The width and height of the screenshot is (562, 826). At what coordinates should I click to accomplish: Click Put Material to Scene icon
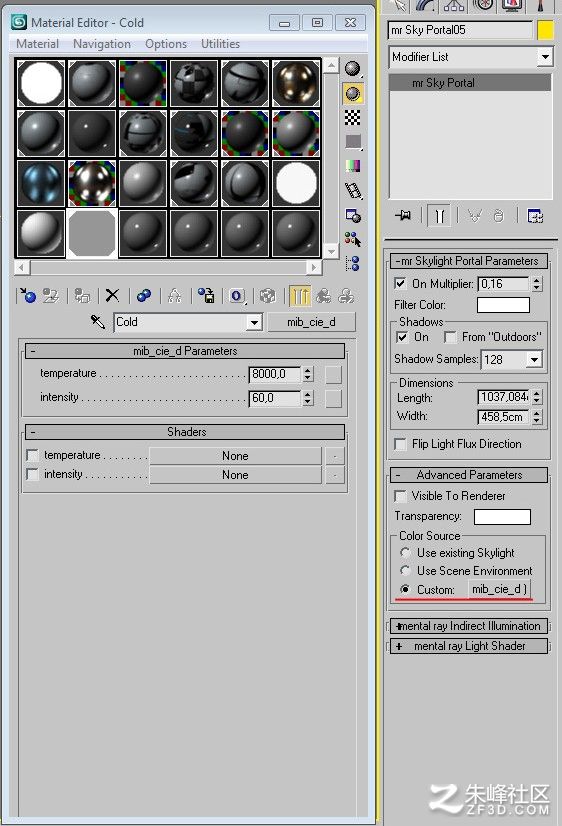tap(51, 296)
